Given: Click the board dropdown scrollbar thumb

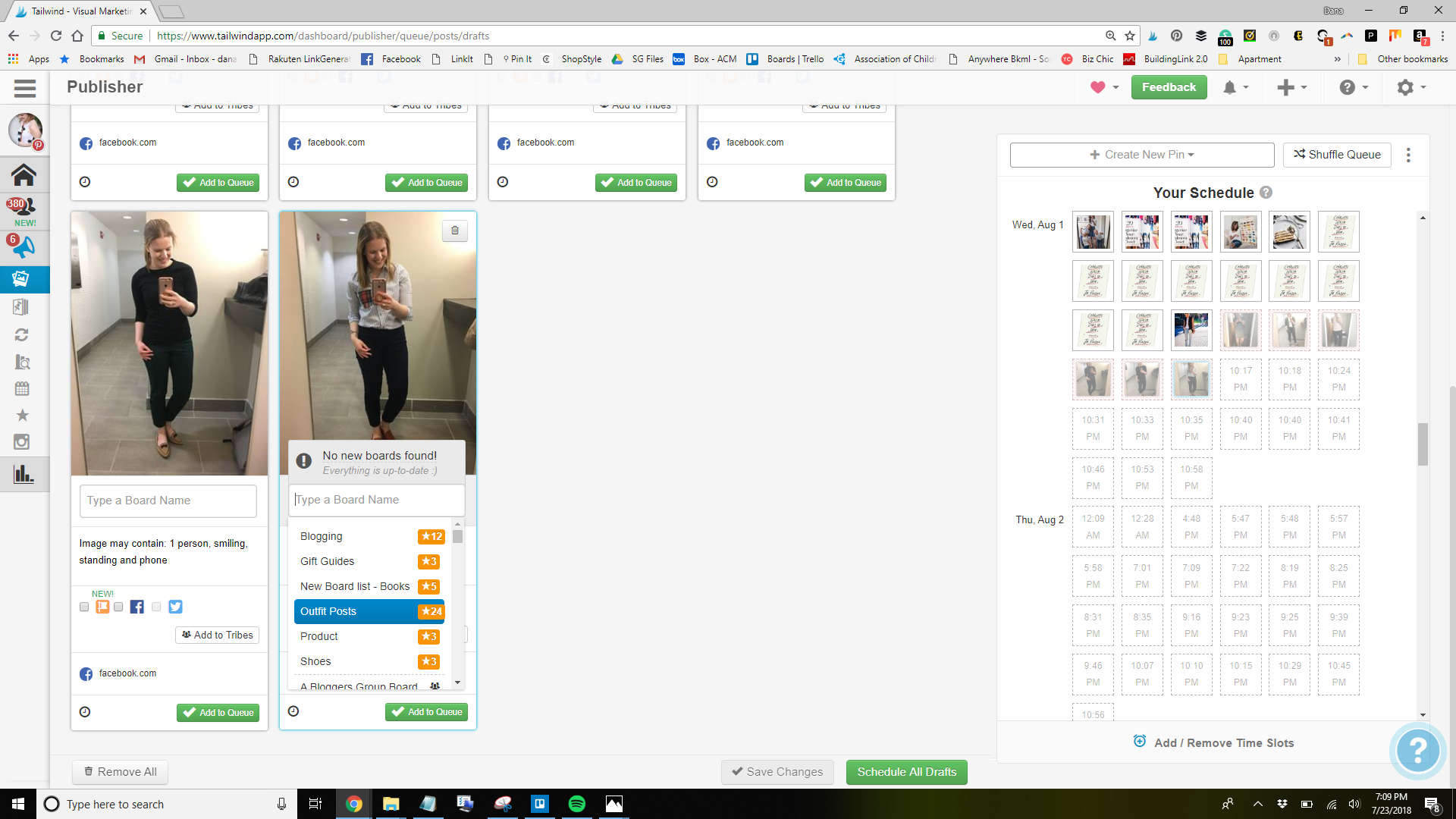Looking at the screenshot, I should point(457,536).
